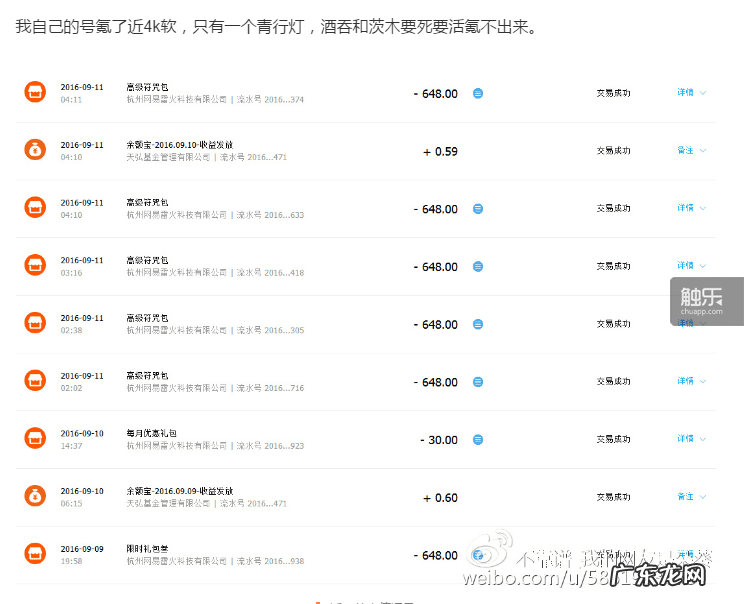Click the title 高级符咒包 at 04:11
This screenshot has width=744, height=604.
coord(147,87)
